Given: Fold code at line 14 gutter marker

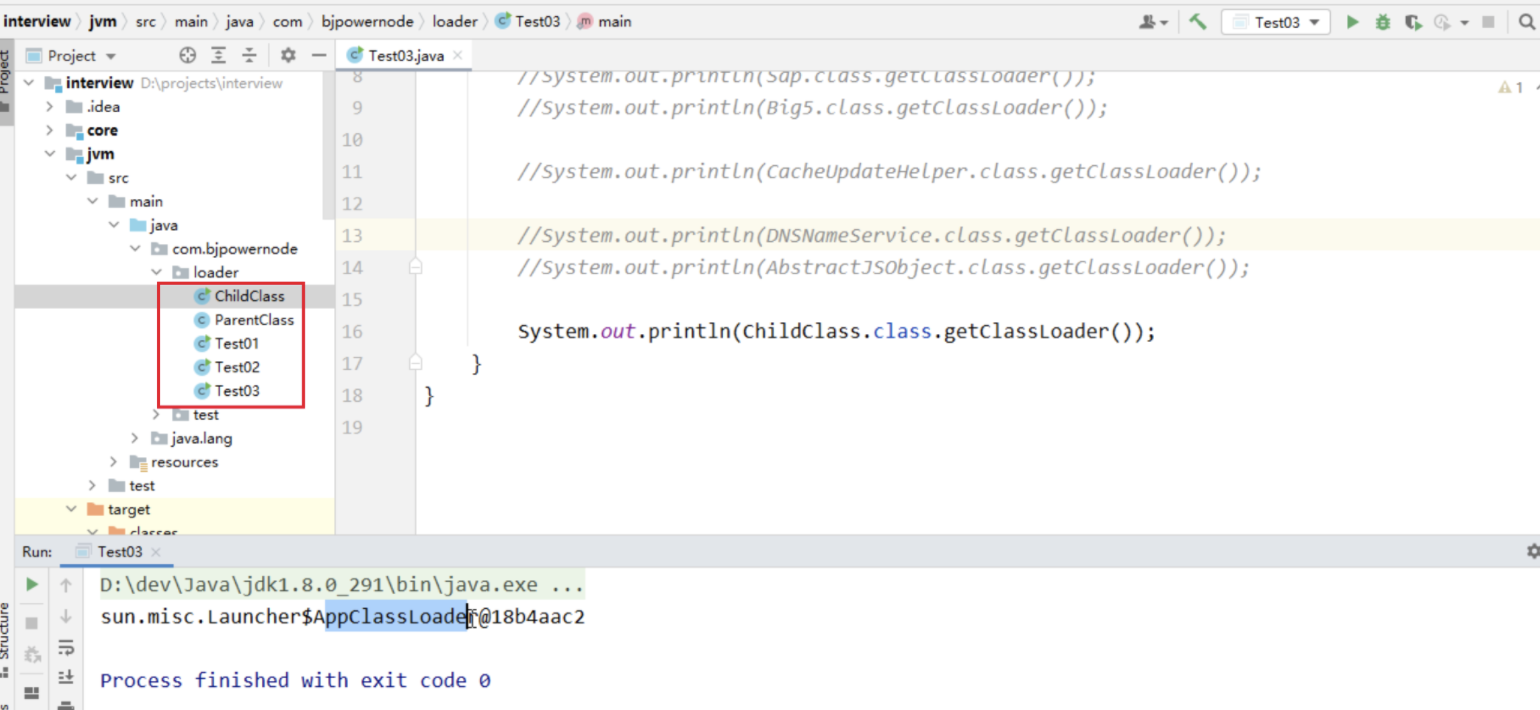Looking at the screenshot, I should tap(415, 267).
